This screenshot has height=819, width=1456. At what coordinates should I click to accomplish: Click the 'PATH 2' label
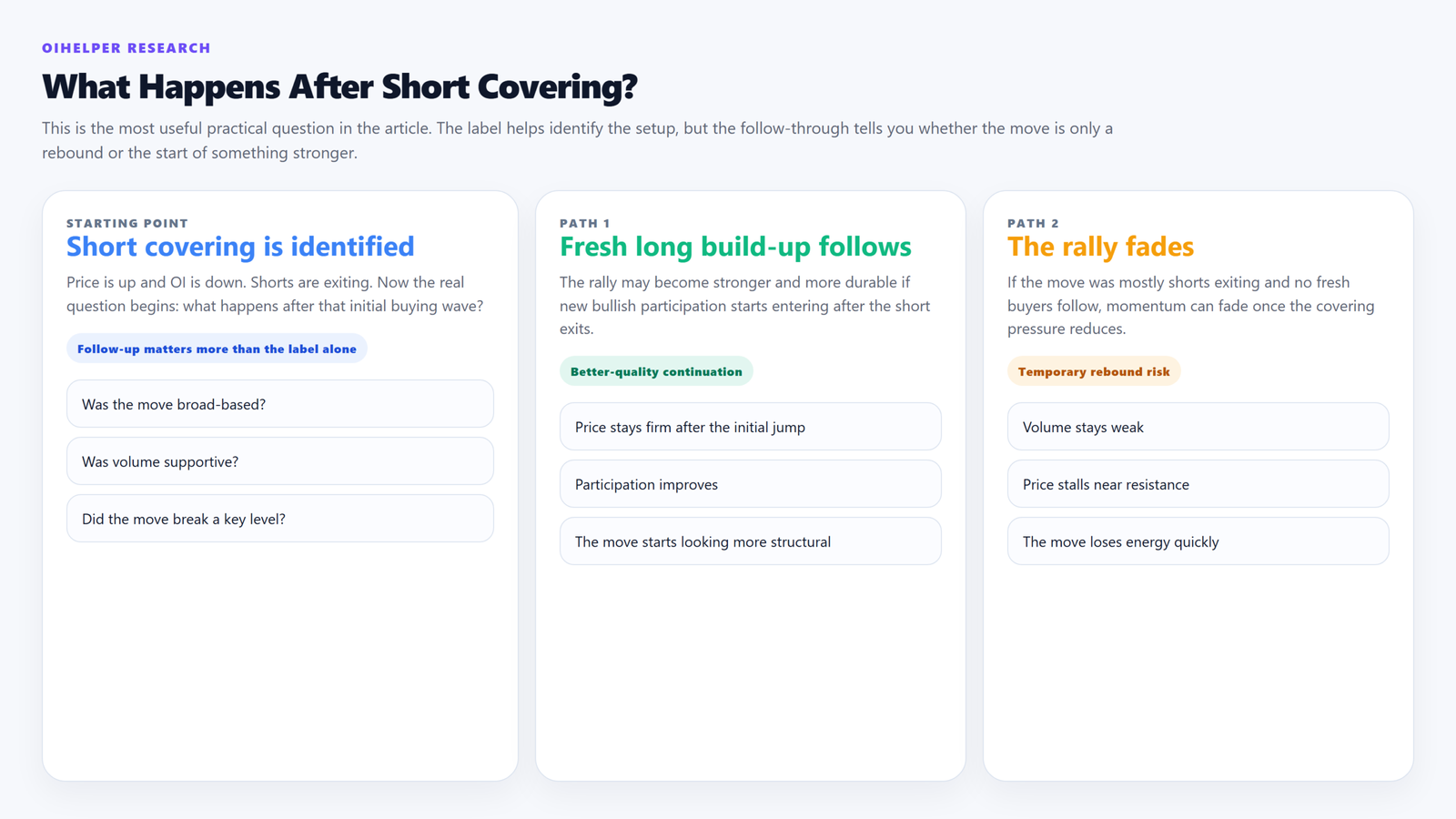tap(1033, 223)
